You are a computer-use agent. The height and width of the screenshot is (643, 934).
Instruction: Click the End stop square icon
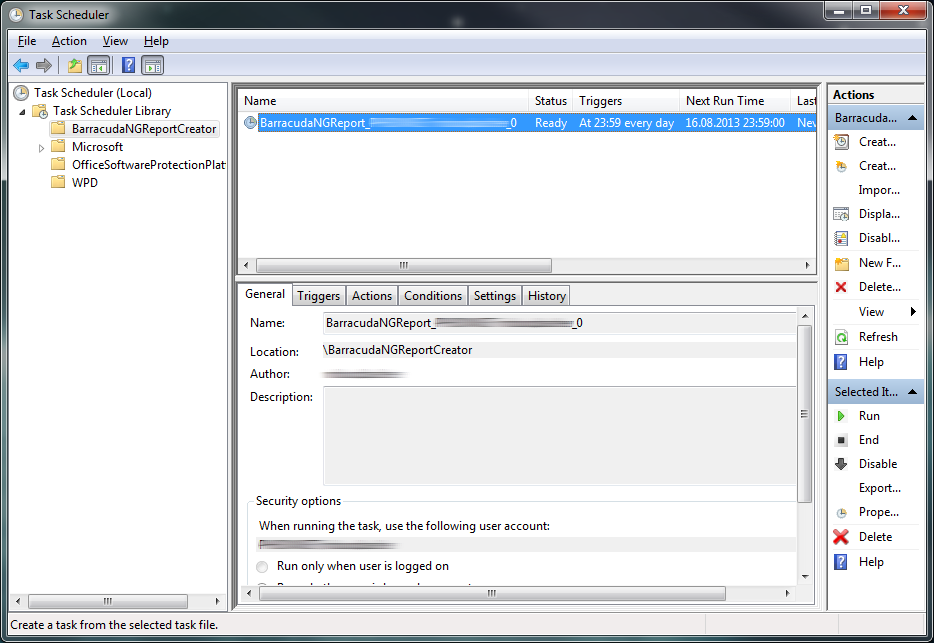point(841,440)
